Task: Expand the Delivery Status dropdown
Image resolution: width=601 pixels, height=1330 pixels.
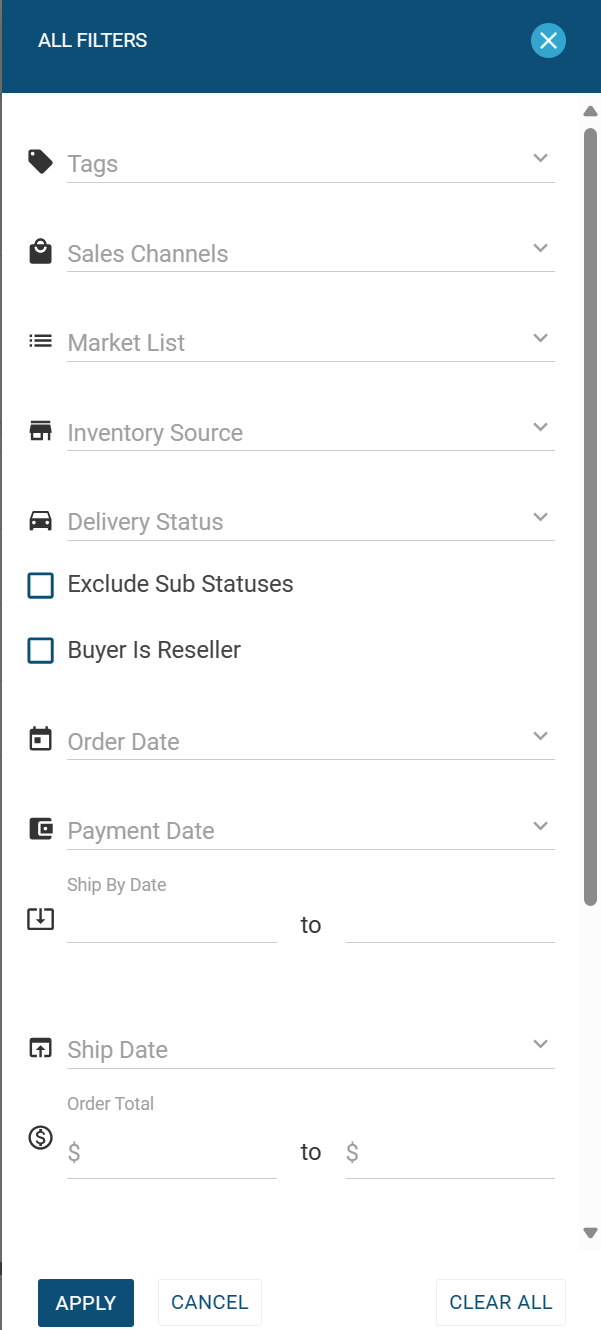Action: click(311, 522)
